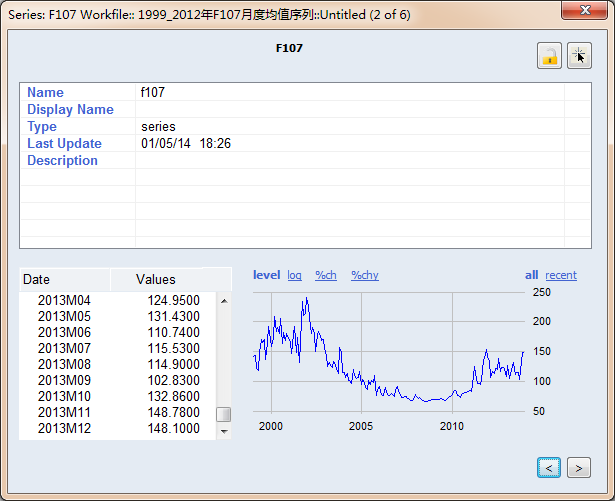Select the 2013M08 date row
The width and height of the screenshot is (615, 501).
click(x=64, y=364)
